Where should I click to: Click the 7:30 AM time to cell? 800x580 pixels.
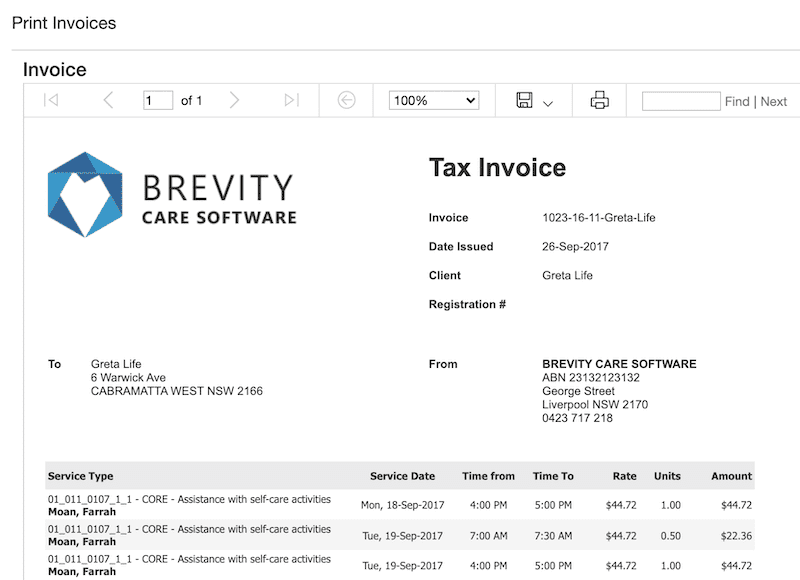tap(553, 536)
